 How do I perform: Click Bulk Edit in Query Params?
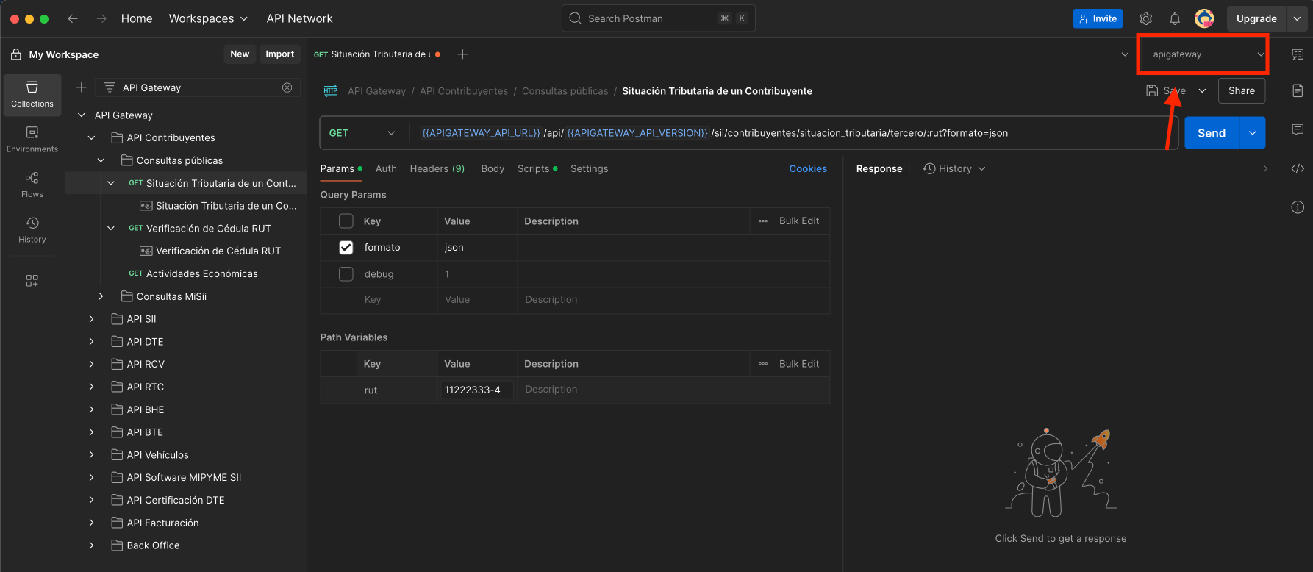click(x=799, y=221)
